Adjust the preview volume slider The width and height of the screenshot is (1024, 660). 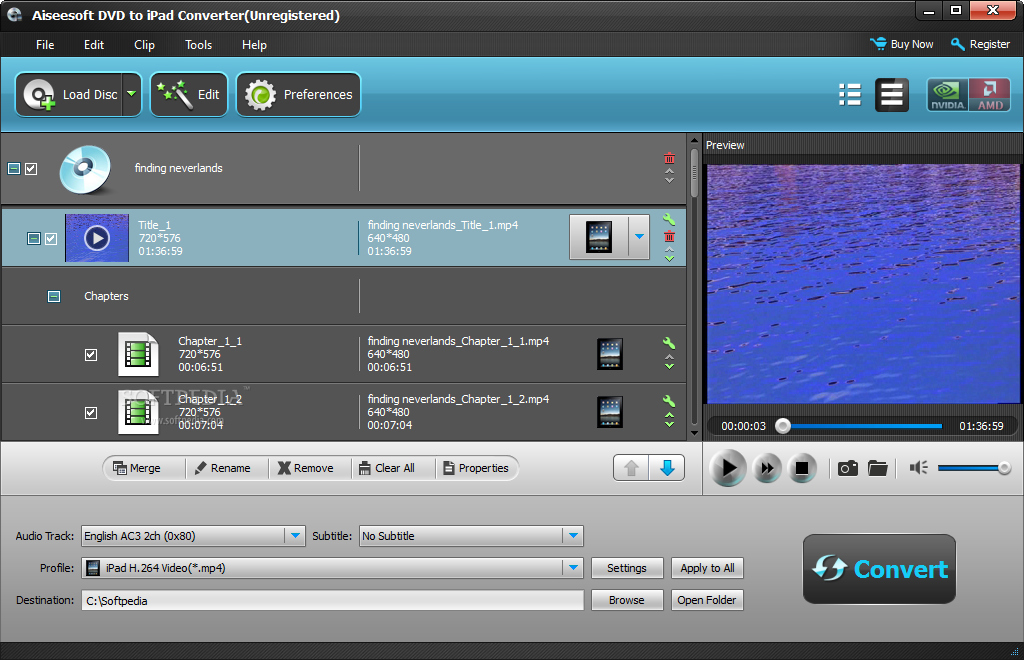tap(974, 468)
